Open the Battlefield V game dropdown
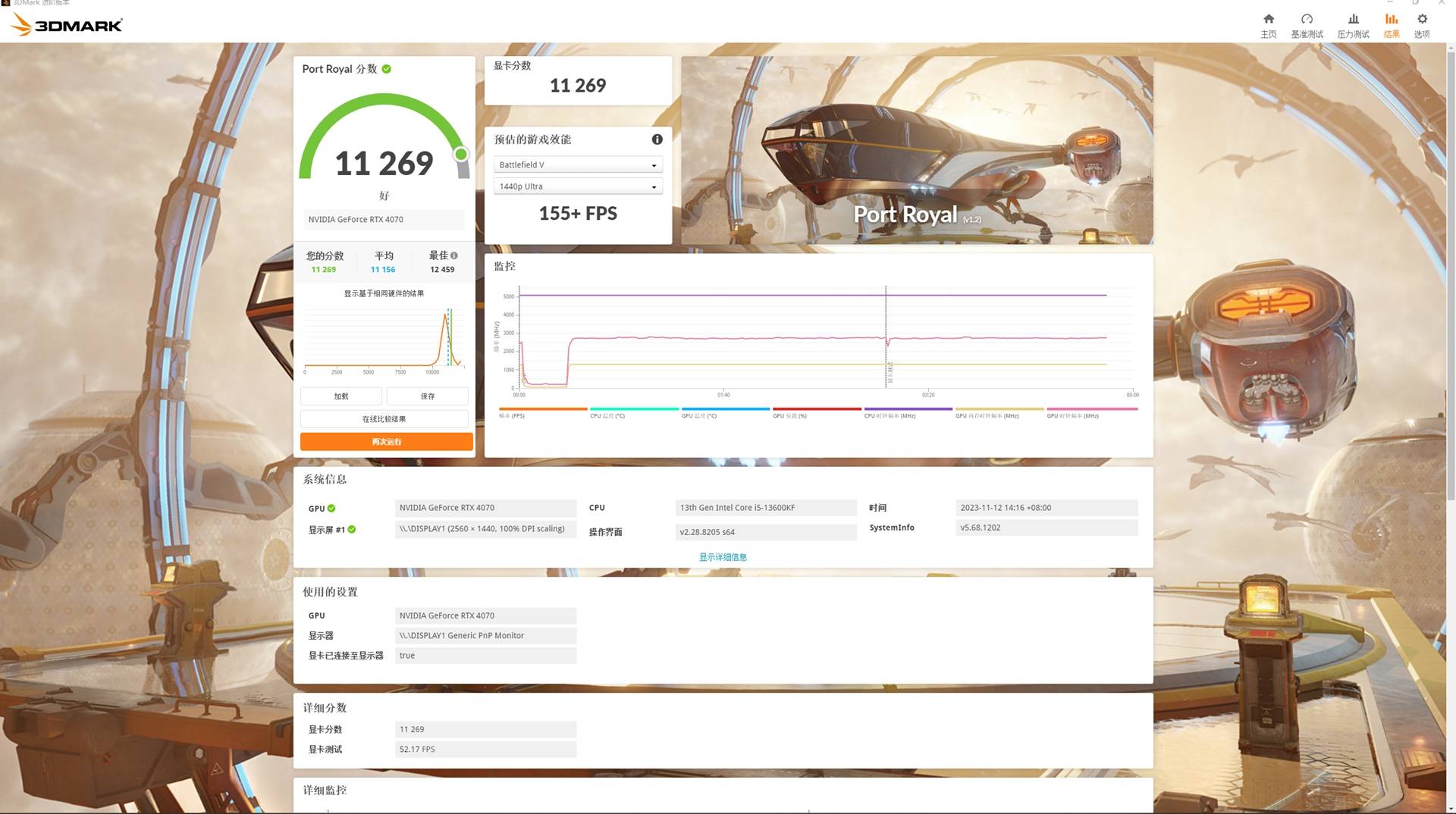 click(578, 164)
